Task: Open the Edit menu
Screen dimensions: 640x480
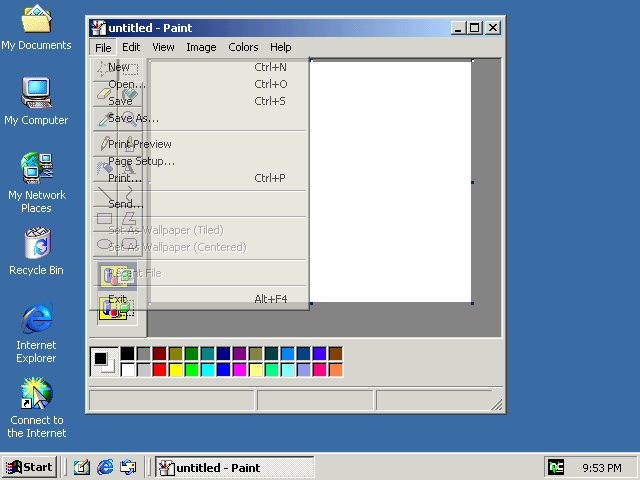Action: [x=131, y=47]
